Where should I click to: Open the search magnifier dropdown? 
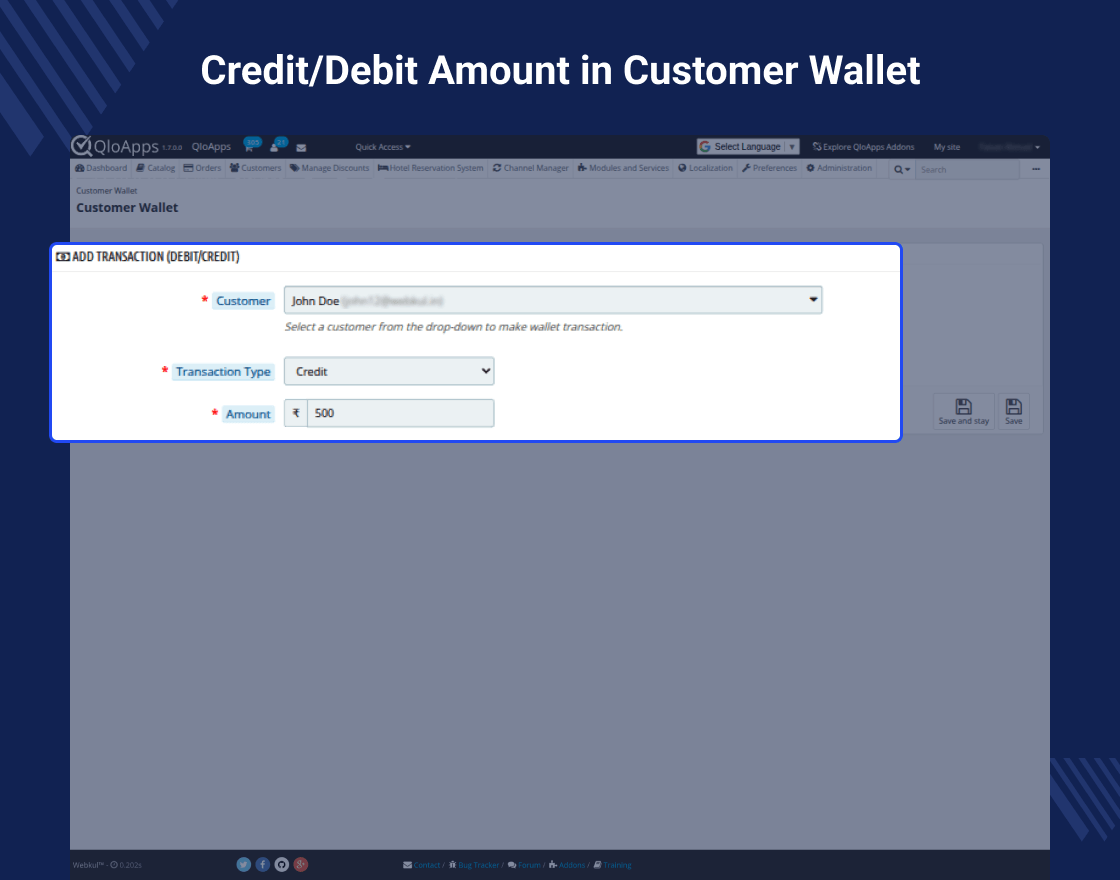(902, 169)
